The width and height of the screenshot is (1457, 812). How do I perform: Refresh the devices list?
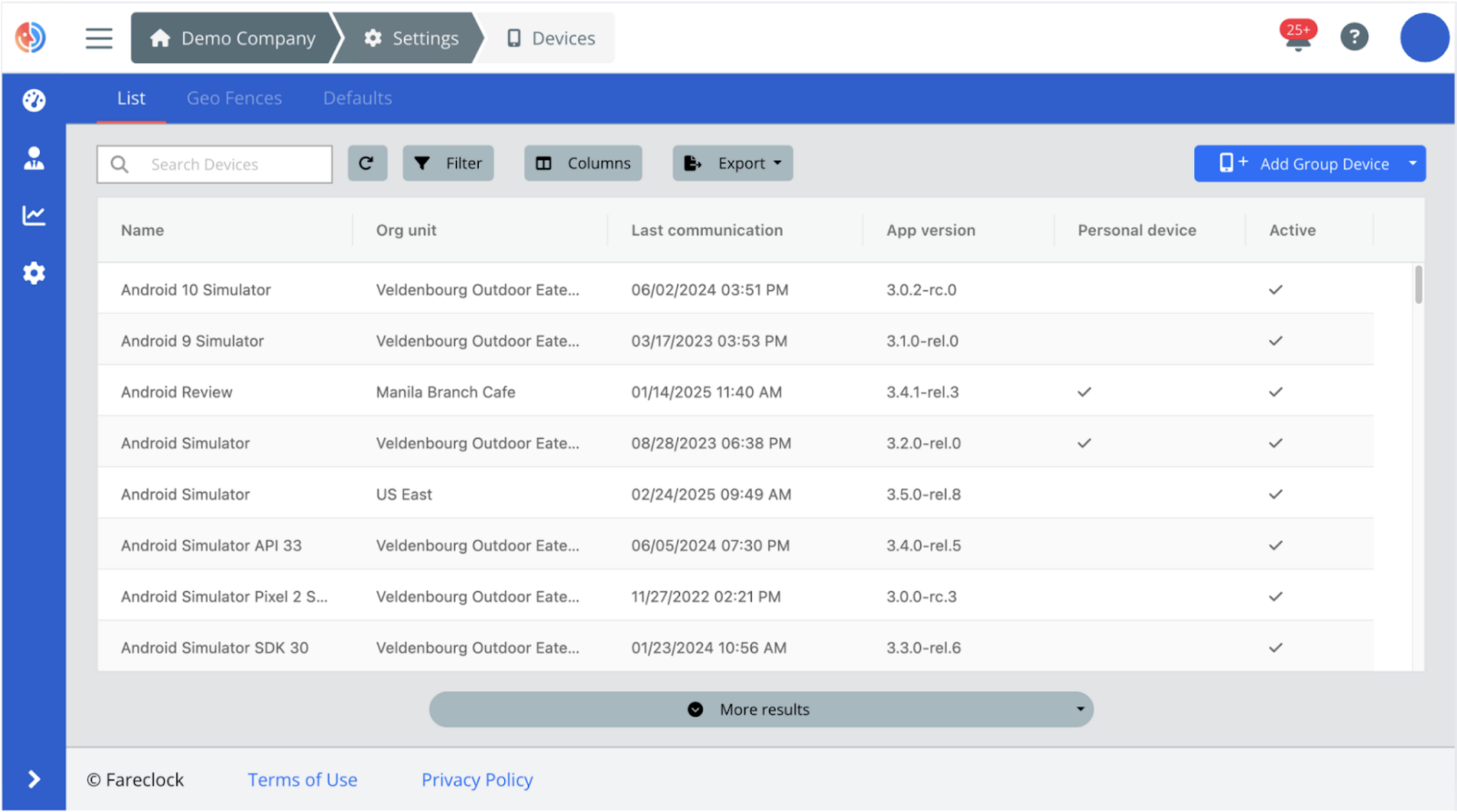pos(367,163)
